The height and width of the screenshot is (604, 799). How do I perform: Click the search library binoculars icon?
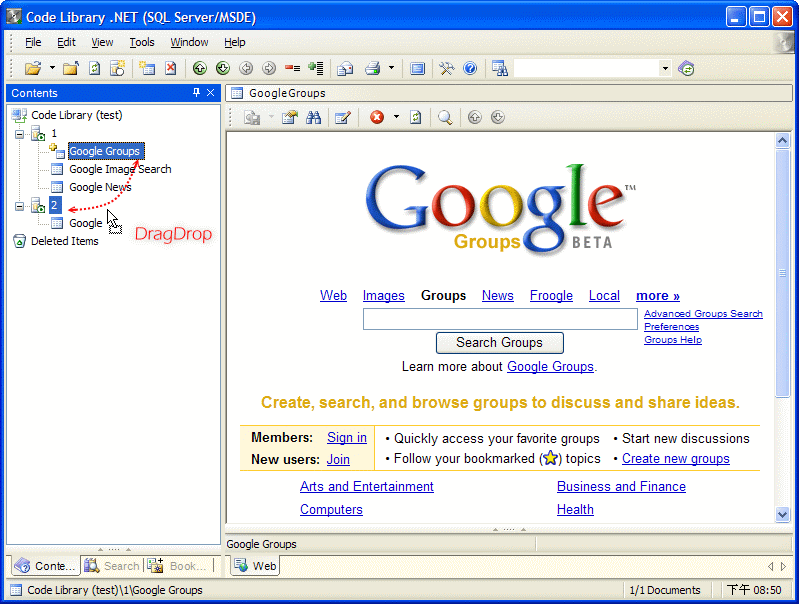click(x=499, y=68)
